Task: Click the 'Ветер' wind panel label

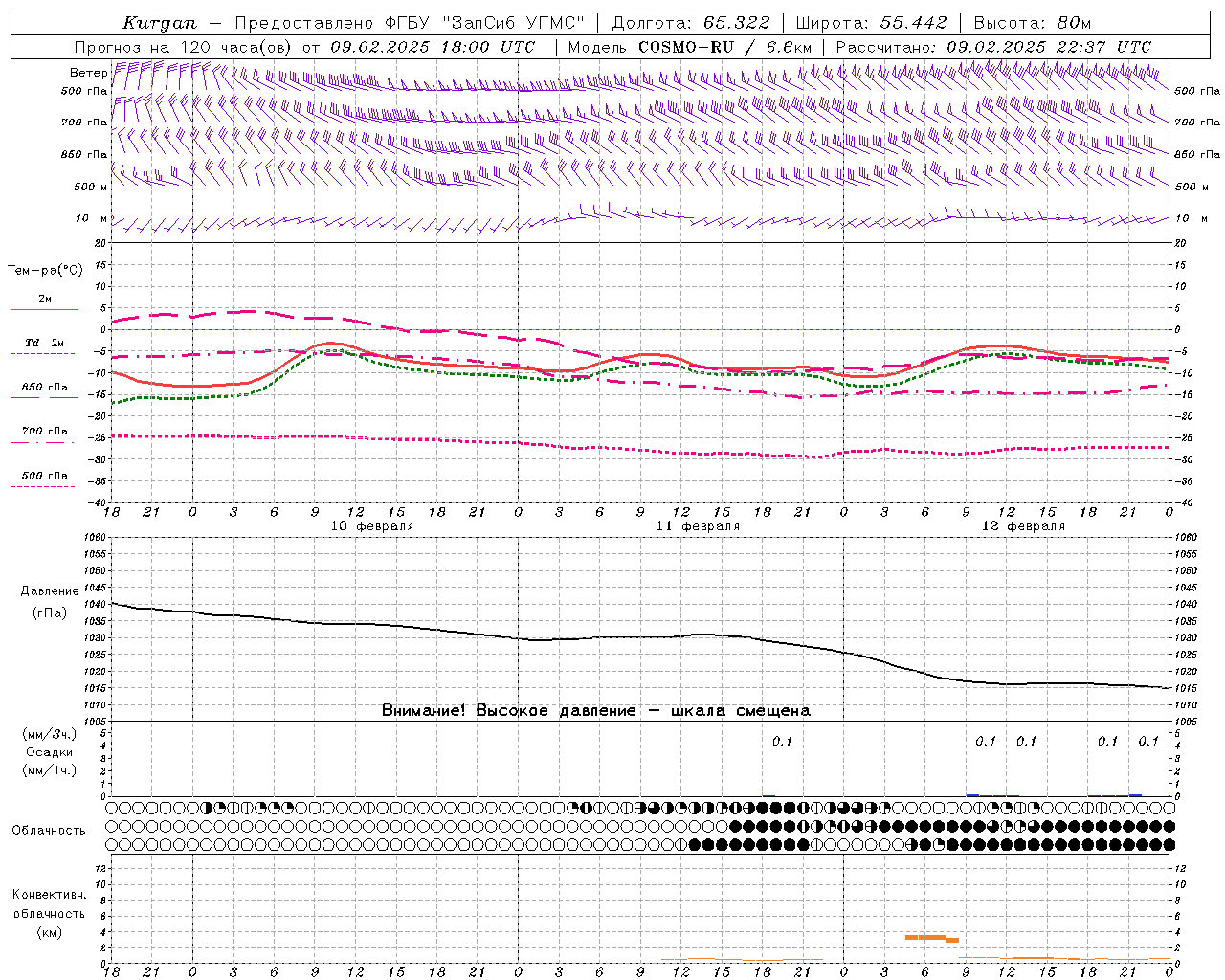Action: (x=88, y=73)
